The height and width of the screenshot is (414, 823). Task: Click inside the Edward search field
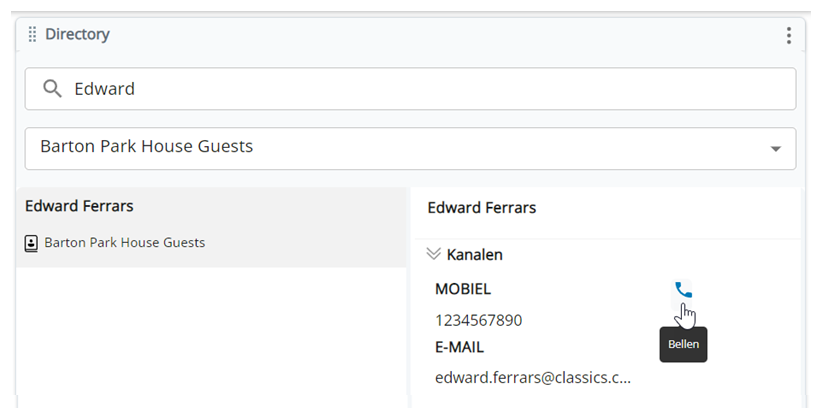[x=410, y=89]
